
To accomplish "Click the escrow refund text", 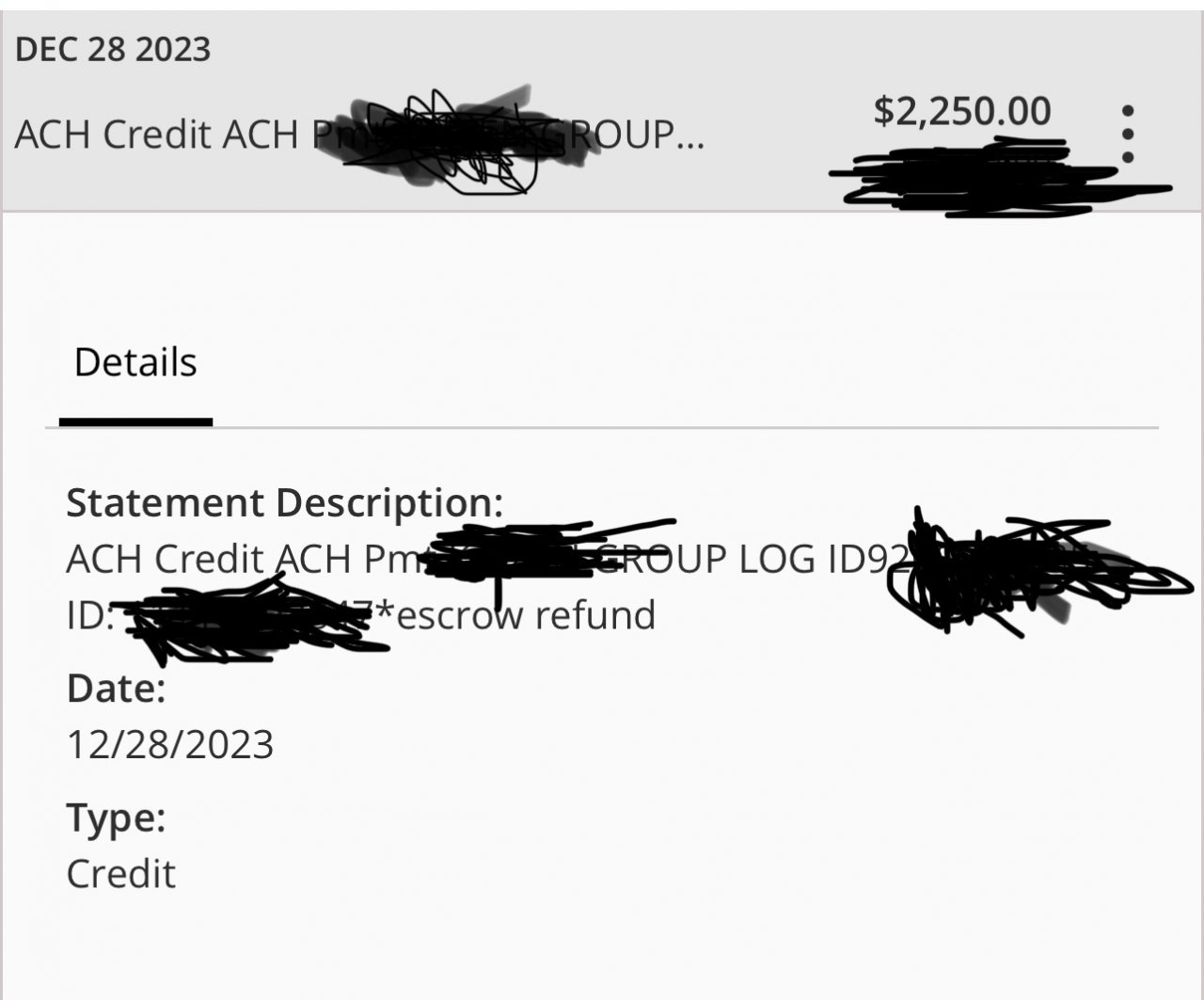I will [525, 615].
